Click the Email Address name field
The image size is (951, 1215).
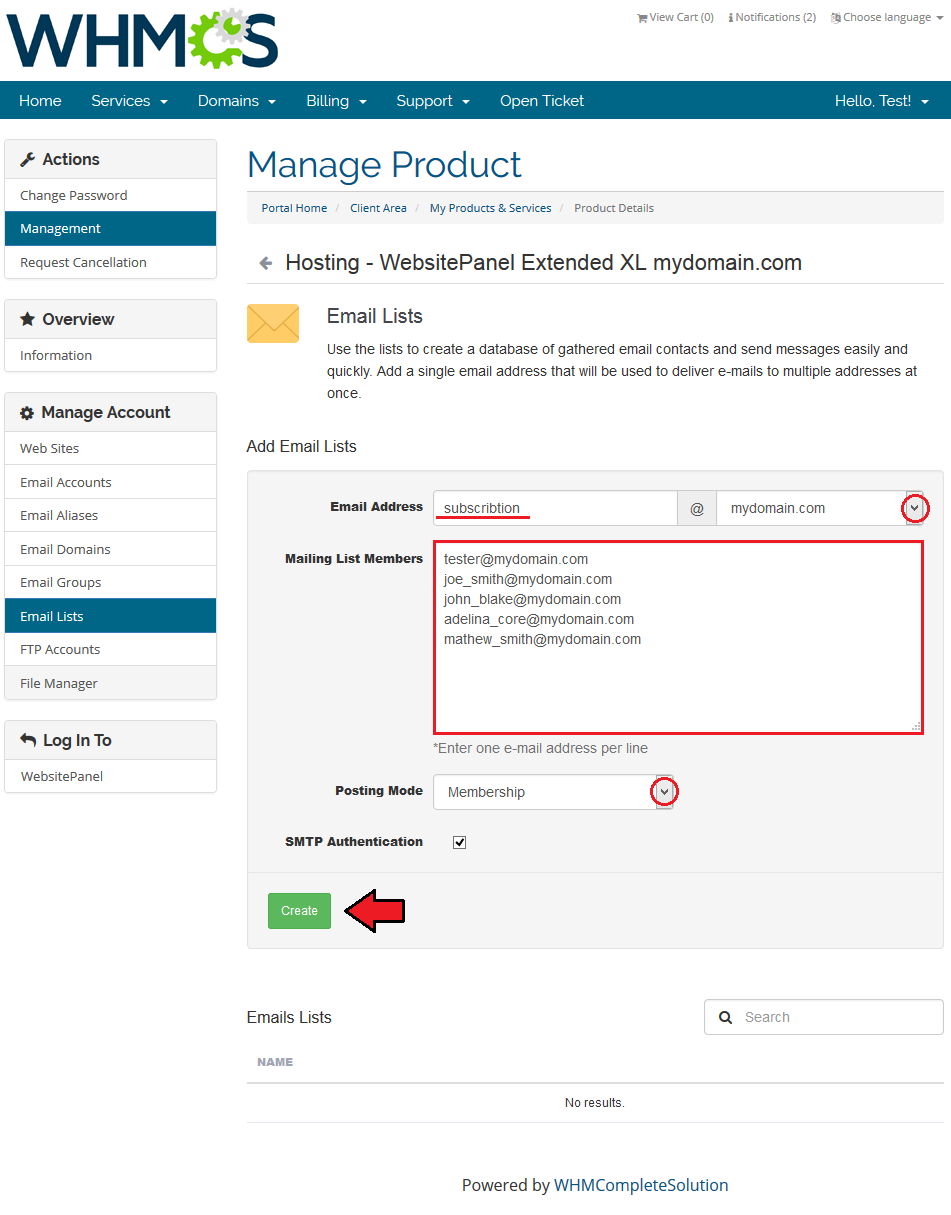point(555,508)
